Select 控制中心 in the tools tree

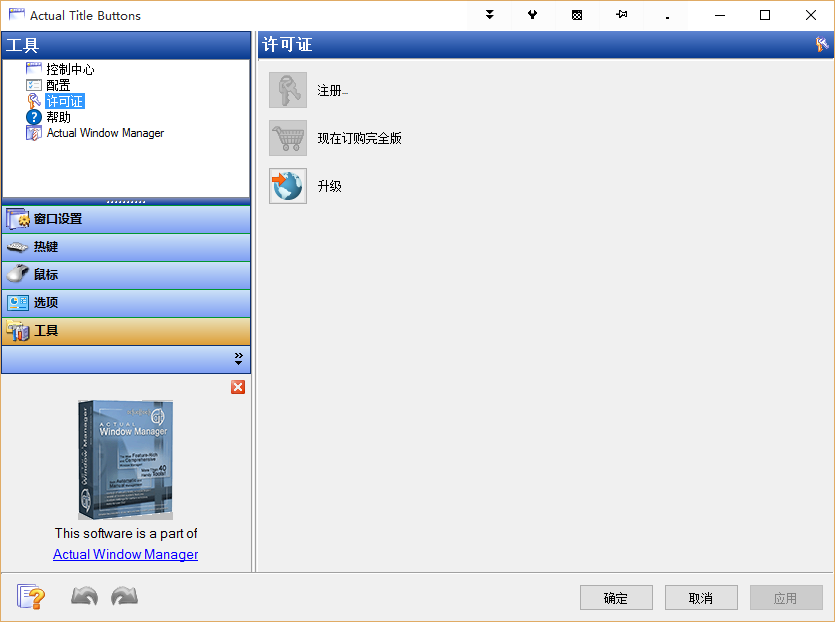pos(70,69)
